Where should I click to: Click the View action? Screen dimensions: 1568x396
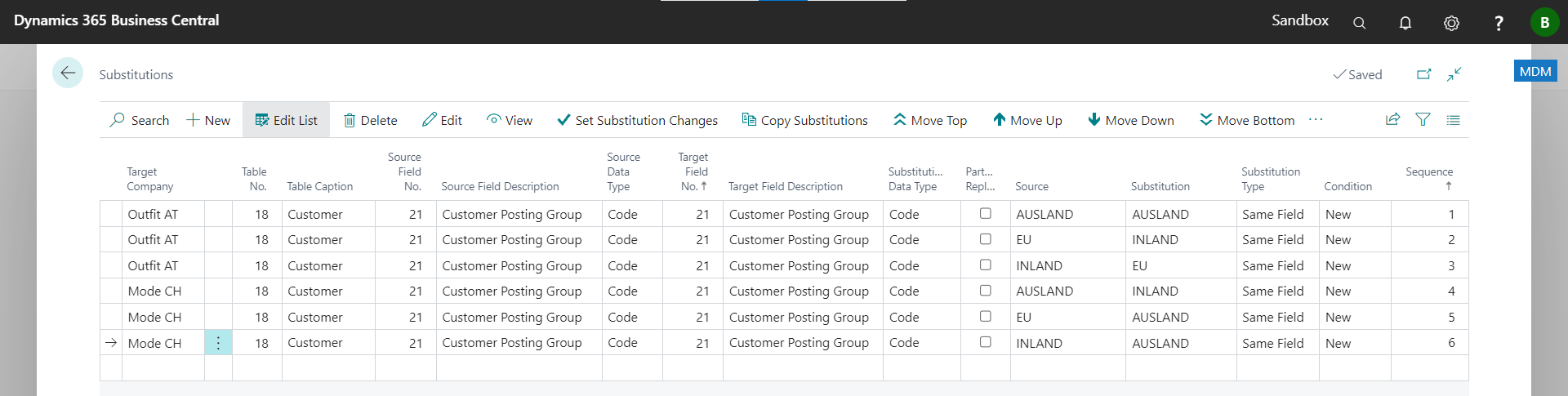tap(510, 120)
